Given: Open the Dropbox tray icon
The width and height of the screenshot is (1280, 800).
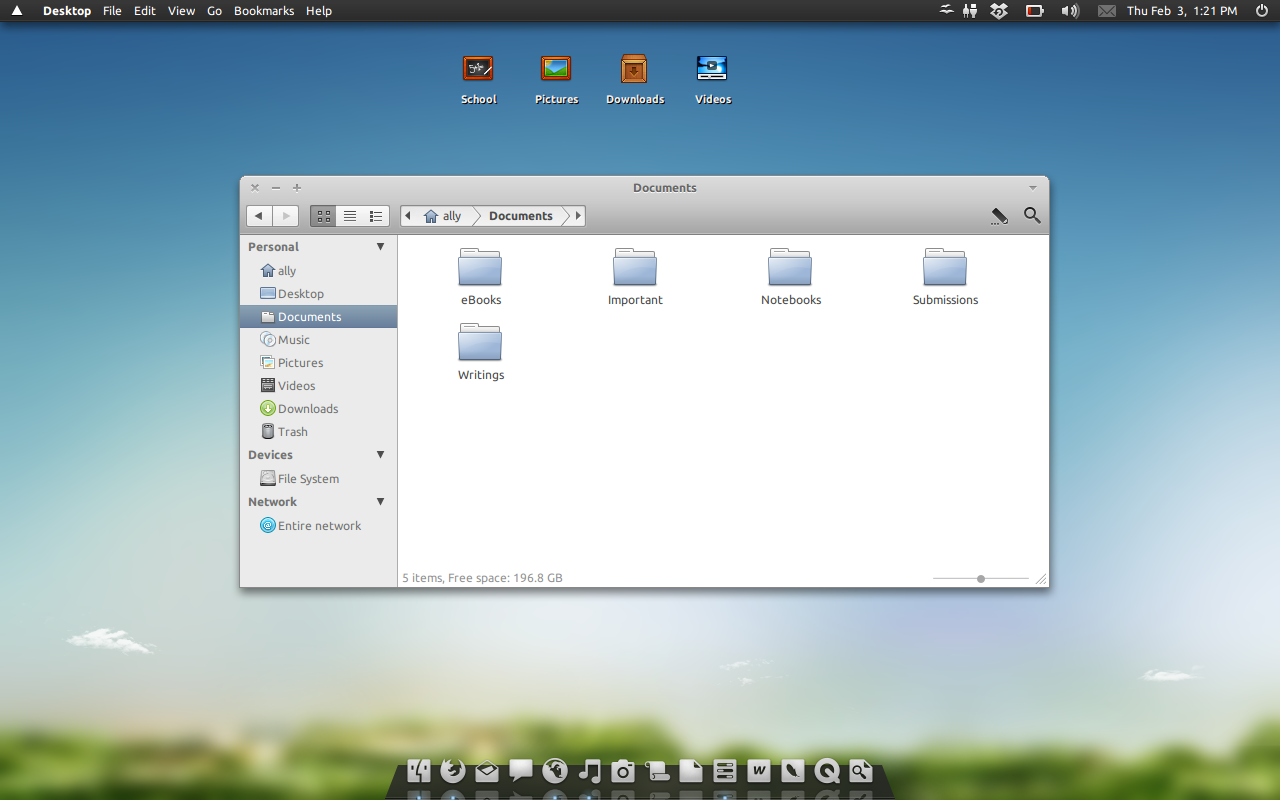Looking at the screenshot, I should pos(999,11).
